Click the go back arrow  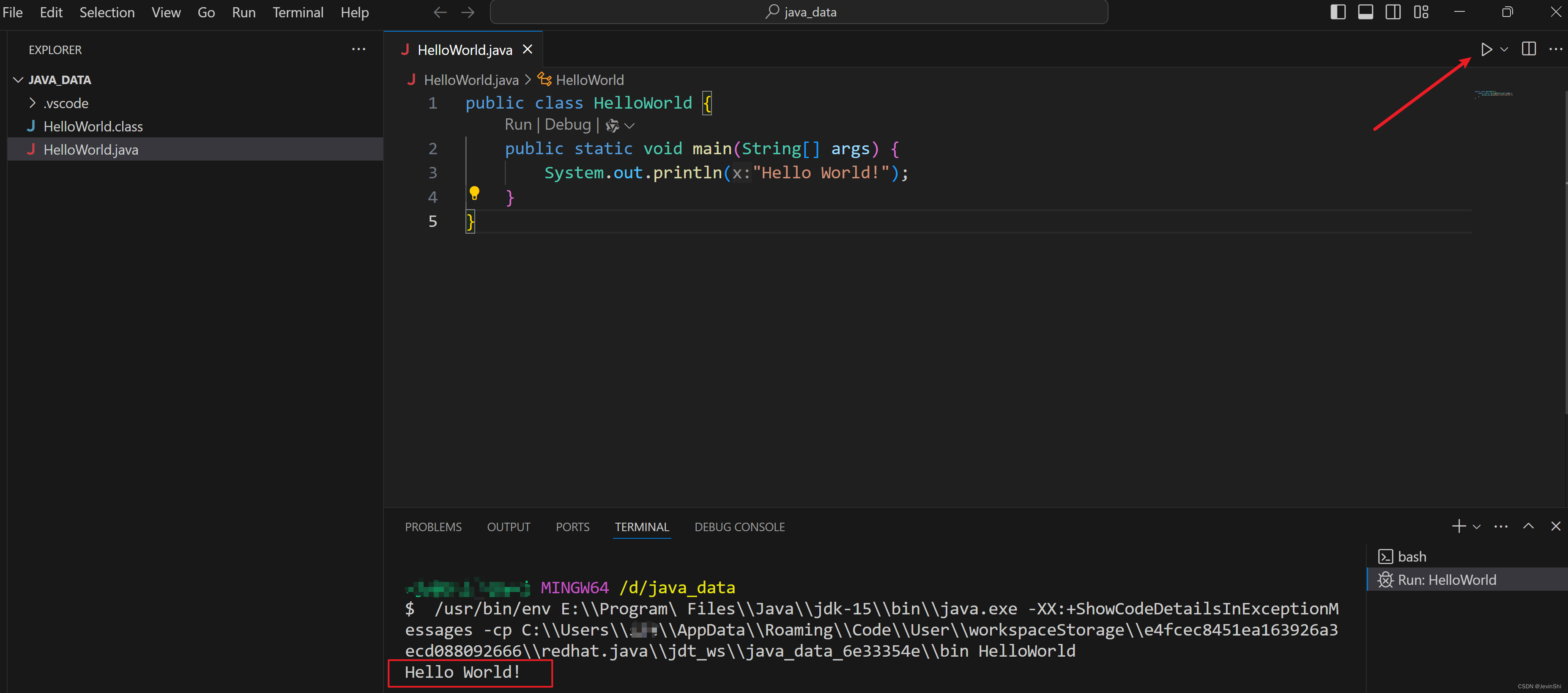click(440, 12)
